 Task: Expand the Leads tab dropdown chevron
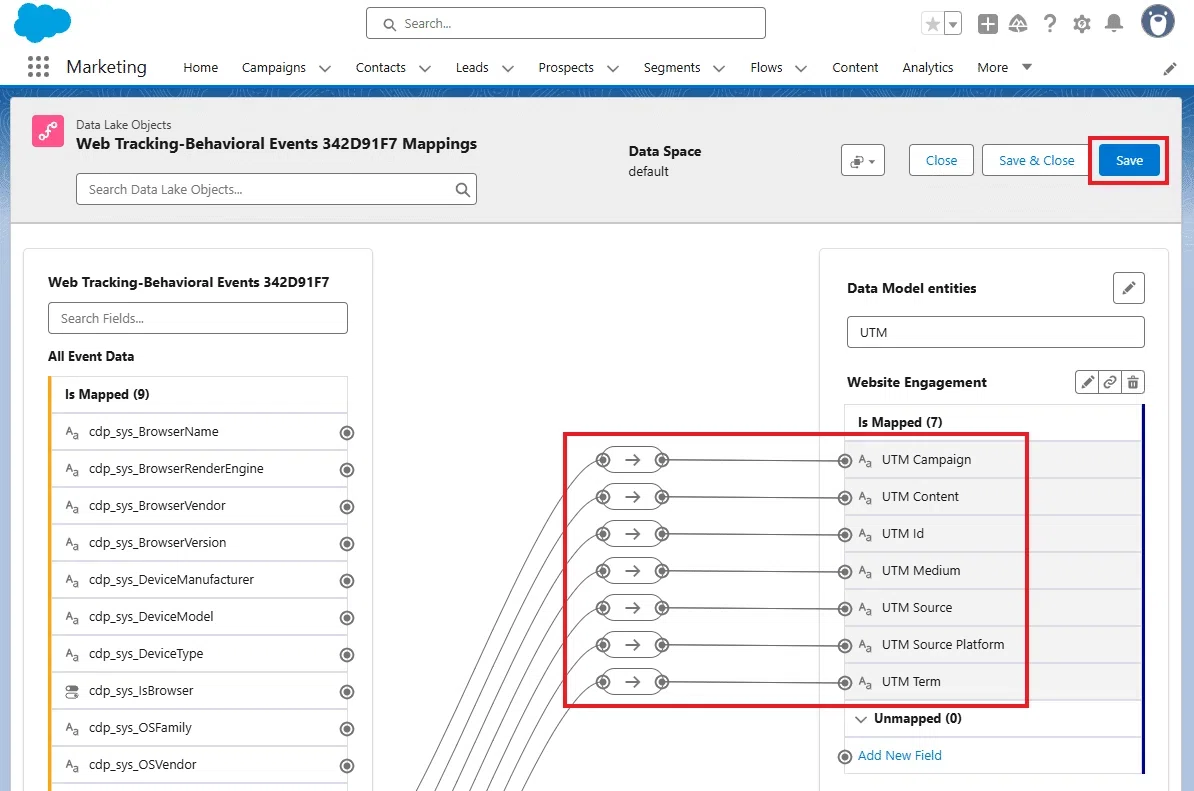[x=508, y=69]
